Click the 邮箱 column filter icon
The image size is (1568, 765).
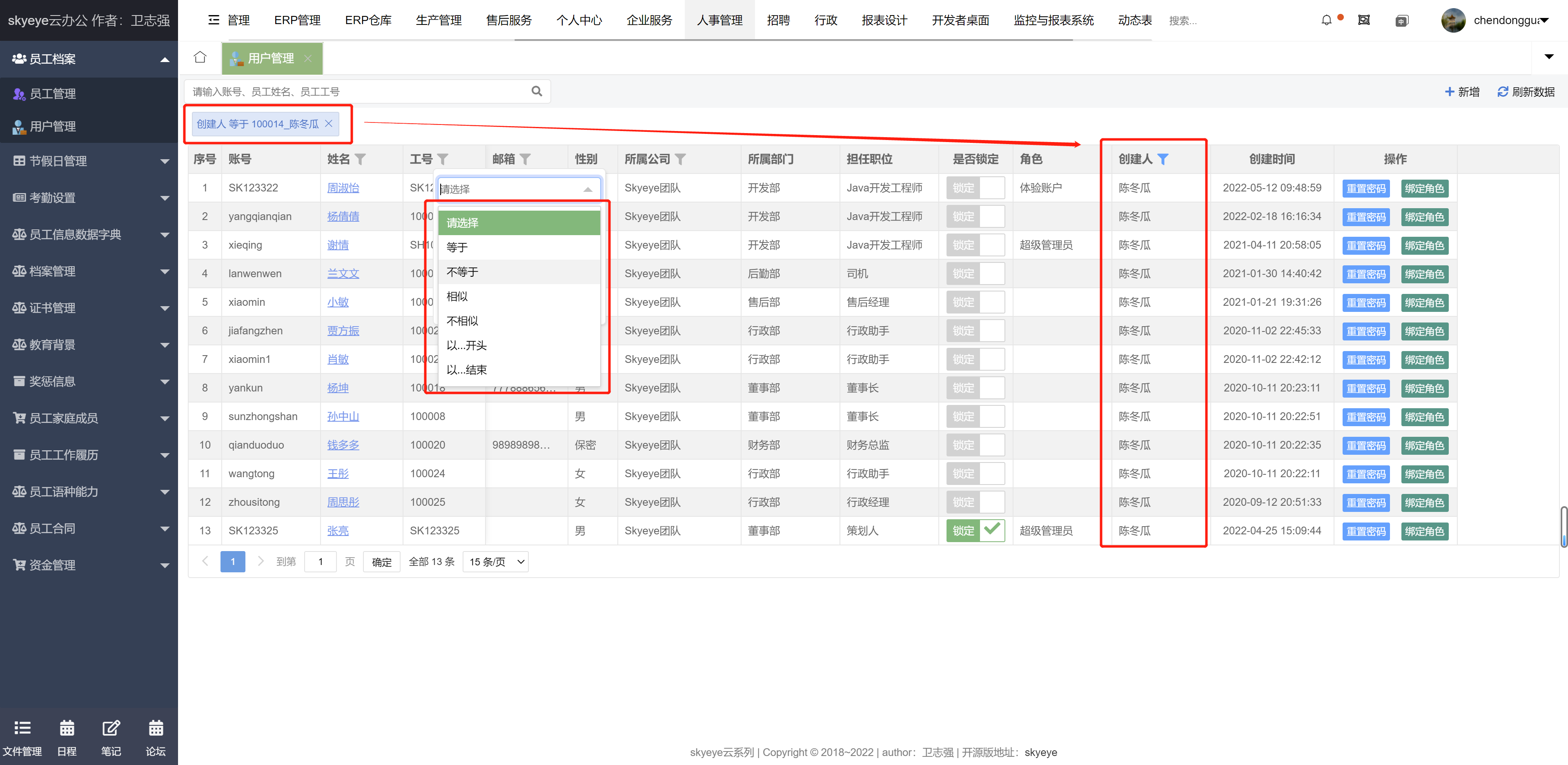click(525, 160)
